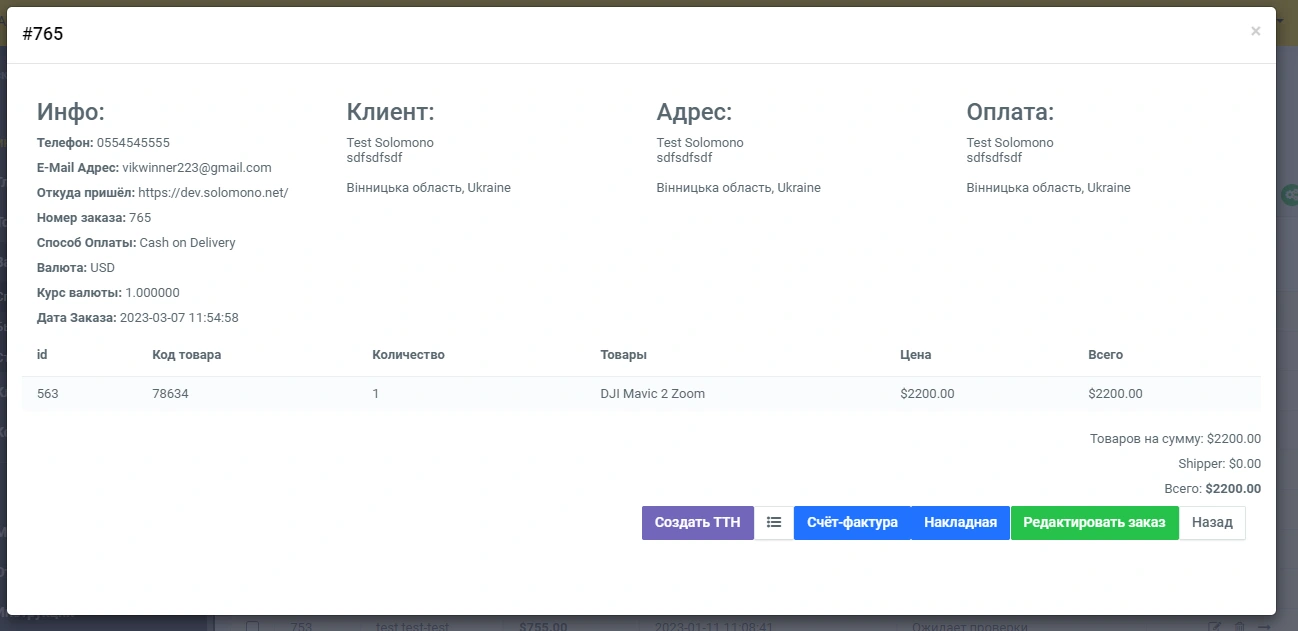The width and height of the screenshot is (1298, 631).
Task: Click the DJI Mavic 2 Zoom product name
Action: click(x=652, y=394)
